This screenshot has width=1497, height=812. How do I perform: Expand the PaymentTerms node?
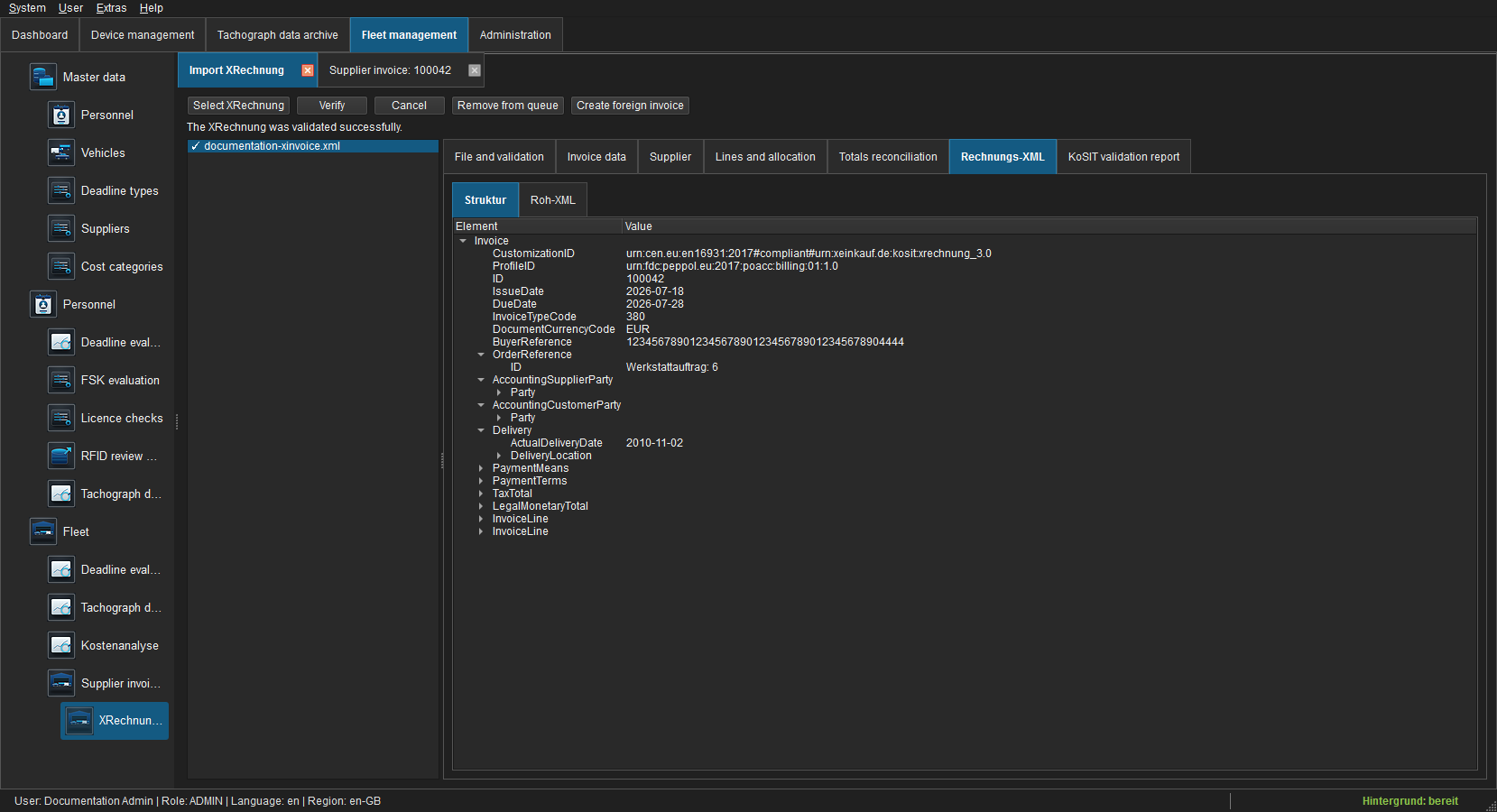(x=481, y=481)
